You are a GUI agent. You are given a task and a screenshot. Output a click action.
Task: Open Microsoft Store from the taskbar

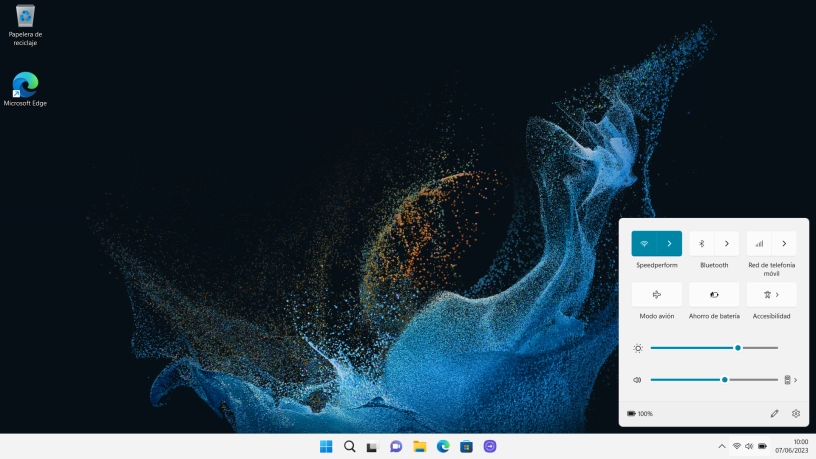pos(466,447)
